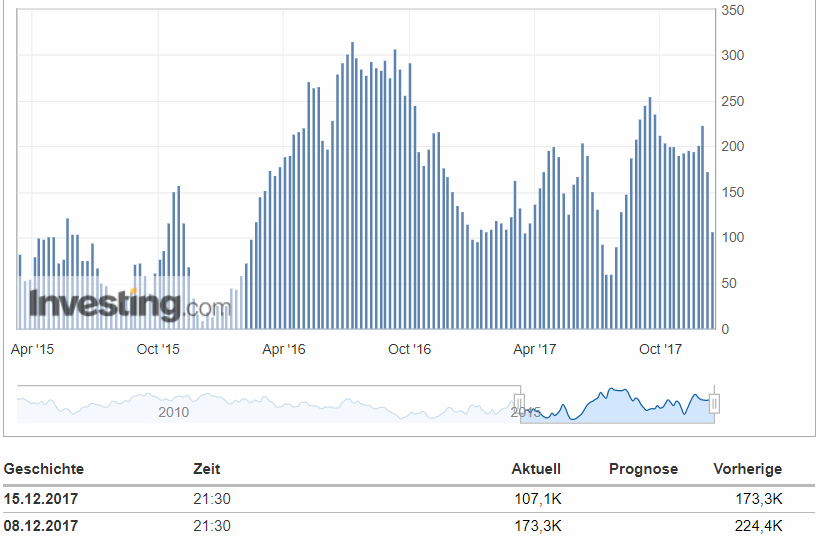Click the Geschichte column header
This screenshot has height=538, width=826.
44,469
